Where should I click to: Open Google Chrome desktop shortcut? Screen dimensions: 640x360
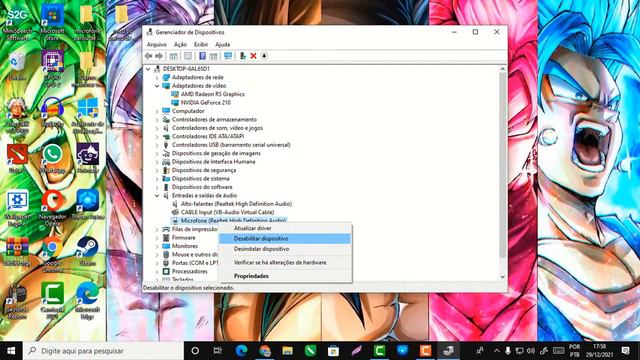(x=52, y=254)
